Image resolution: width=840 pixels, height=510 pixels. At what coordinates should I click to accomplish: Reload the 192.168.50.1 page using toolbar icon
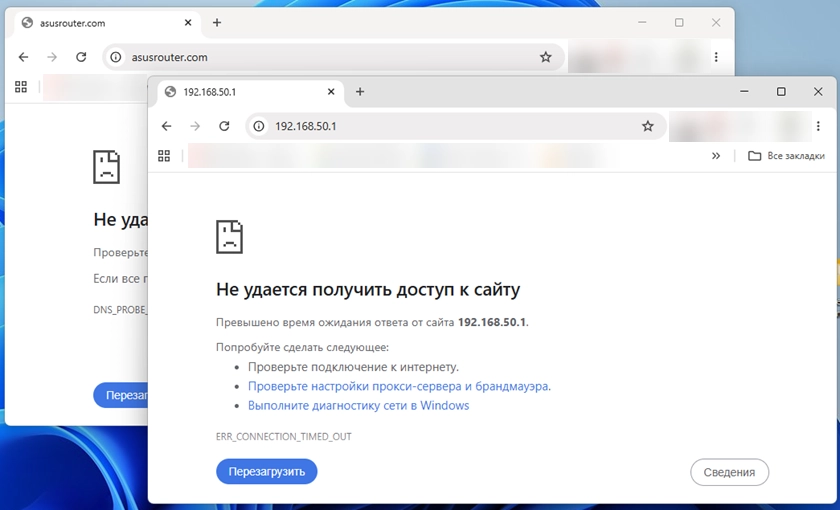224,126
